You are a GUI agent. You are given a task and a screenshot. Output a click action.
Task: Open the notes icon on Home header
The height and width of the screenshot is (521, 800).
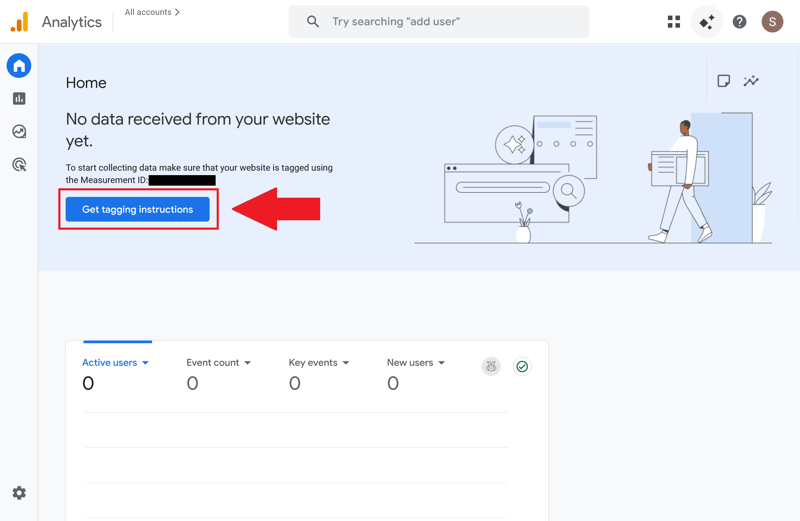point(723,81)
